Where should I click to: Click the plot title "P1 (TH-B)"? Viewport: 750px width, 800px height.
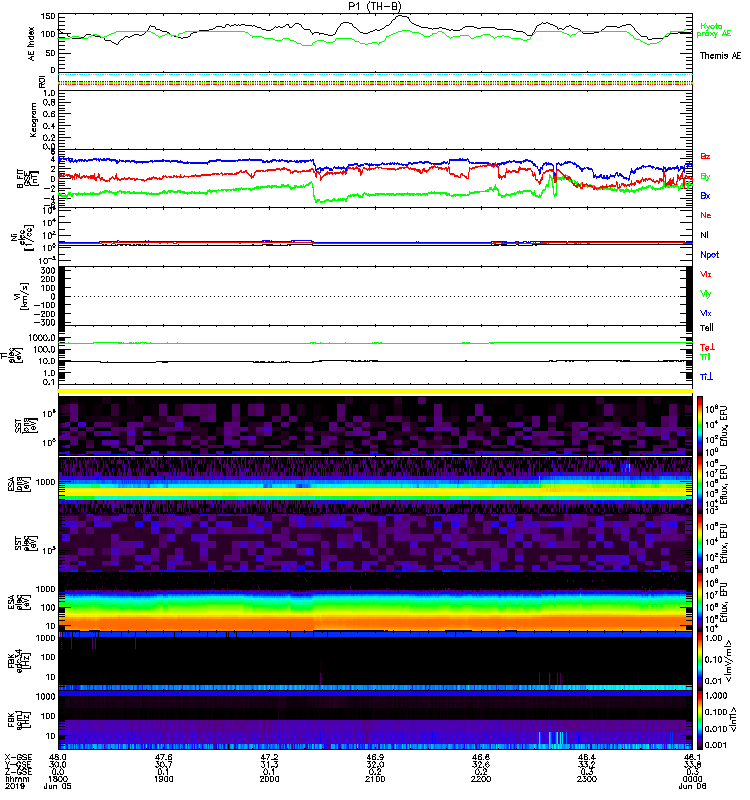[375, 6]
